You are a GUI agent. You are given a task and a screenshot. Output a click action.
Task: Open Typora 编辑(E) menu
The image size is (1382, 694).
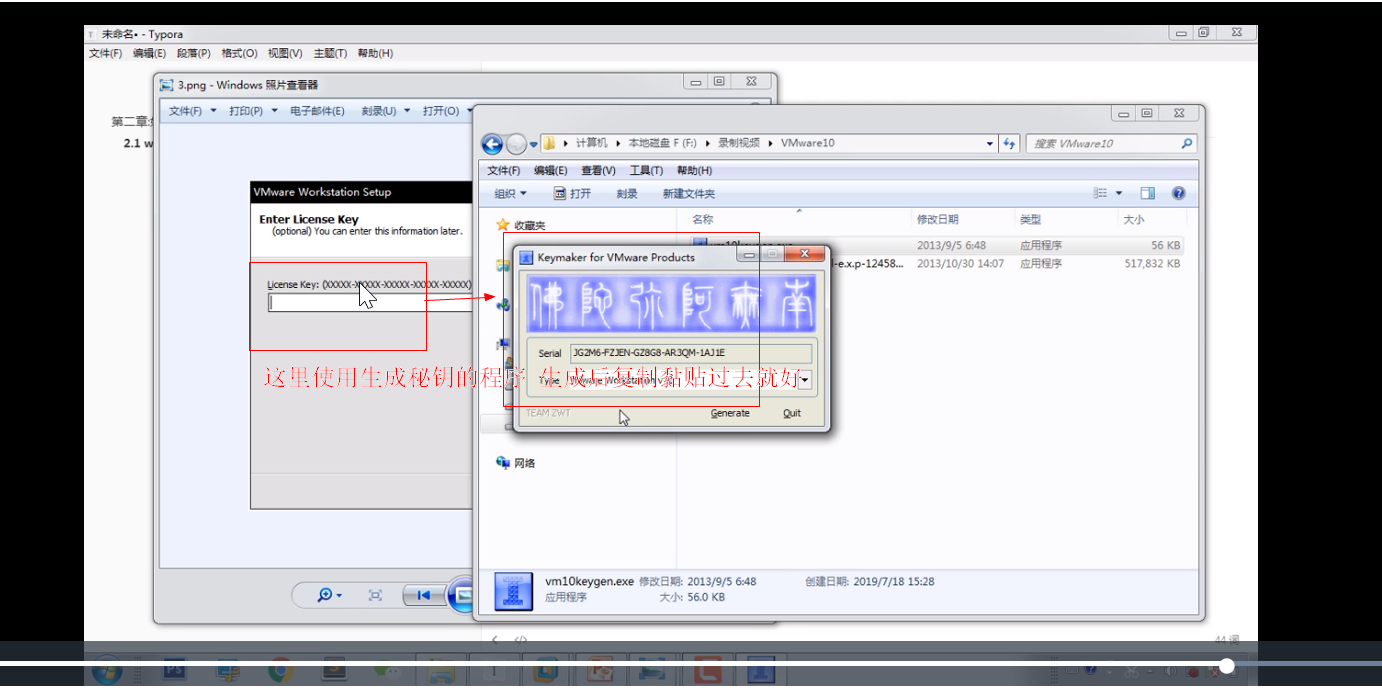(x=149, y=53)
